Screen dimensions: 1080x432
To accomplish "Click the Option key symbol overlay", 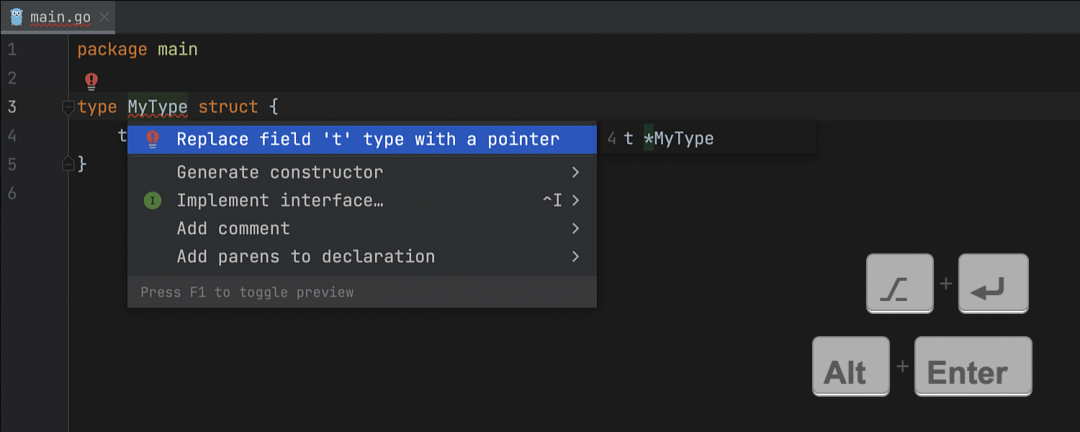I will (899, 284).
